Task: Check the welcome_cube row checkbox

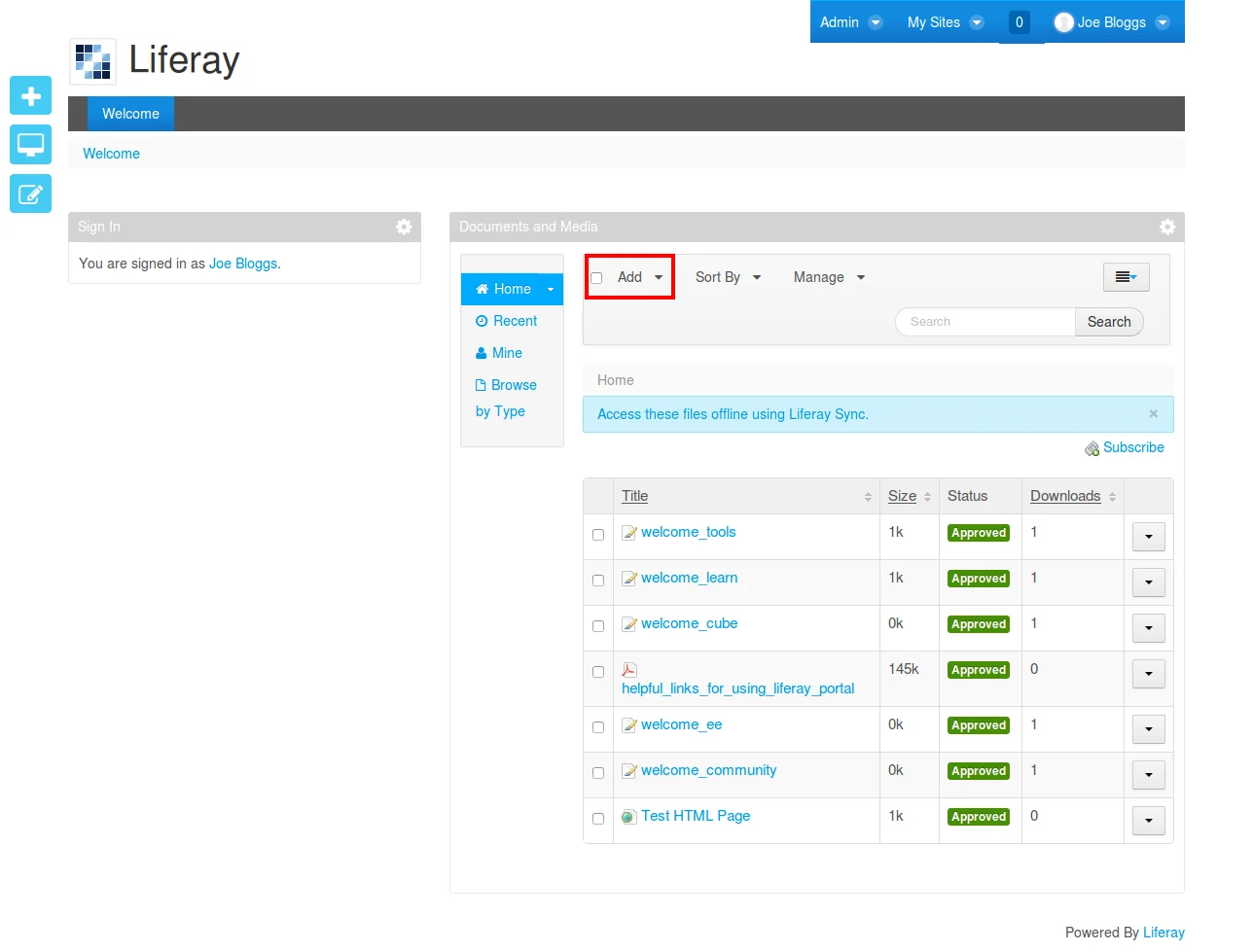Action: pos(598,626)
